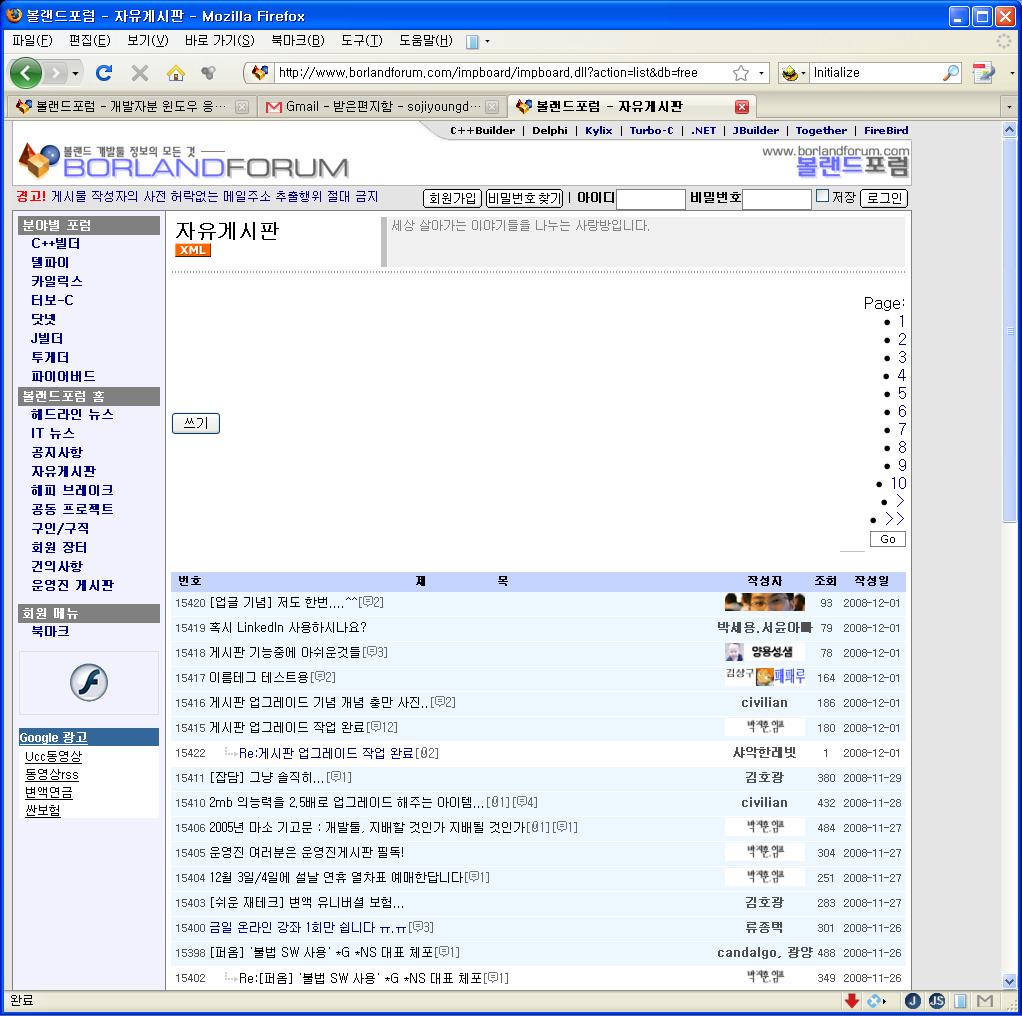Open the search engine selector dropdown
This screenshot has width=1022, height=1016.
[795, 73]
